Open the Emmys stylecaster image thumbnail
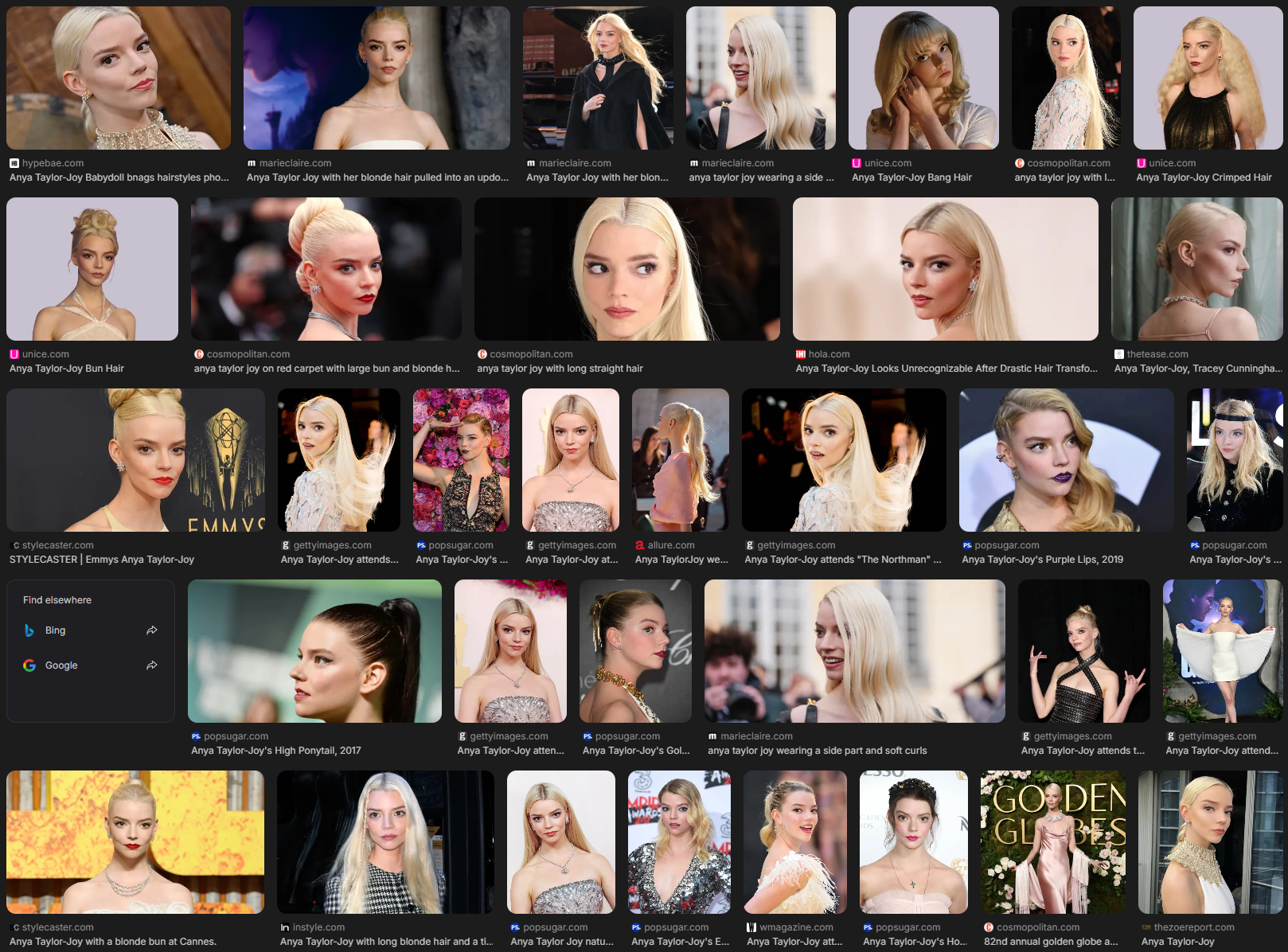 tap(135, 460)
